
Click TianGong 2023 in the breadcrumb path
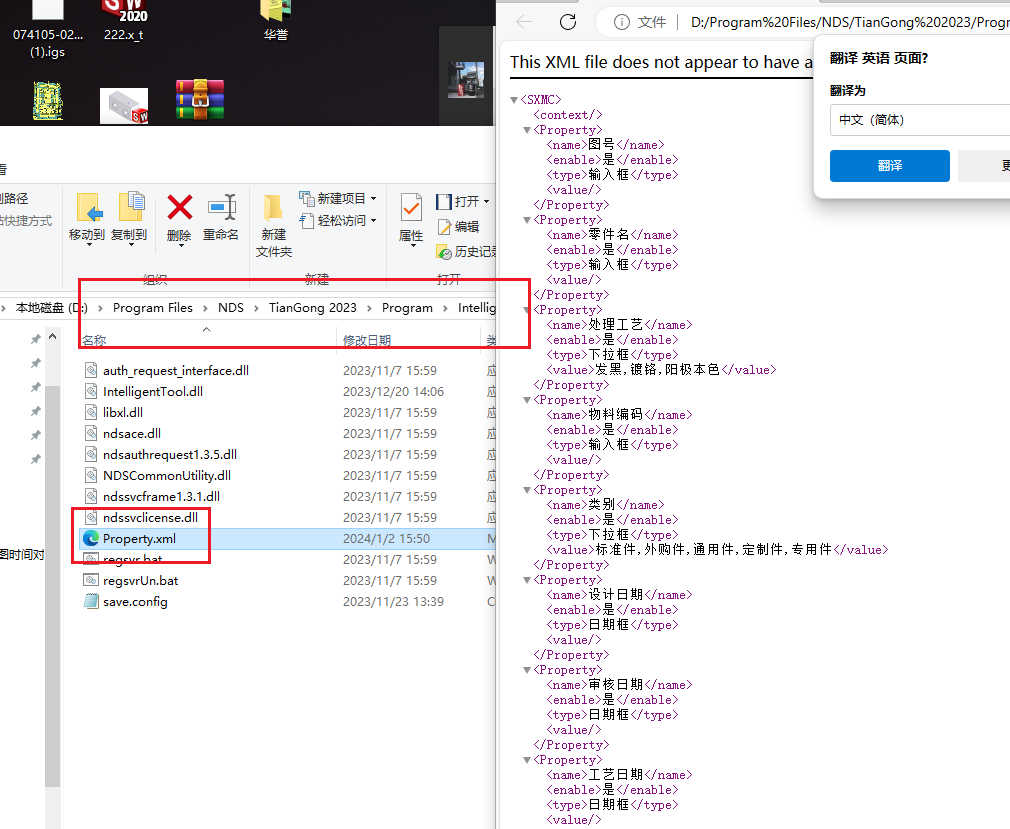click(312, 308)
